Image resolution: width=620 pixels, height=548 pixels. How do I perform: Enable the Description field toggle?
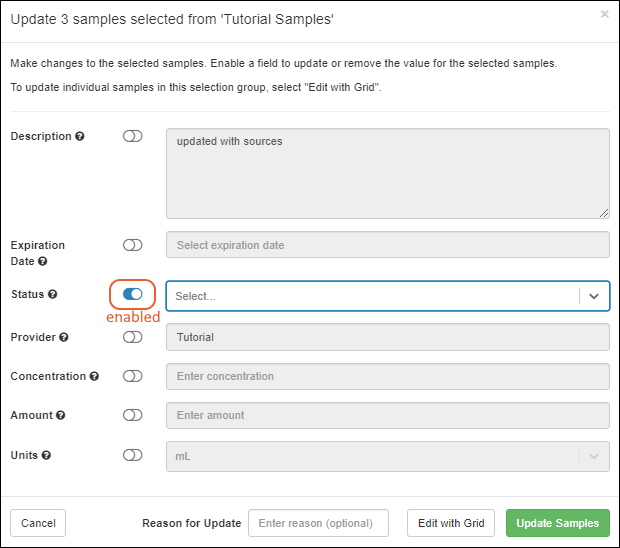pos(133,136)
